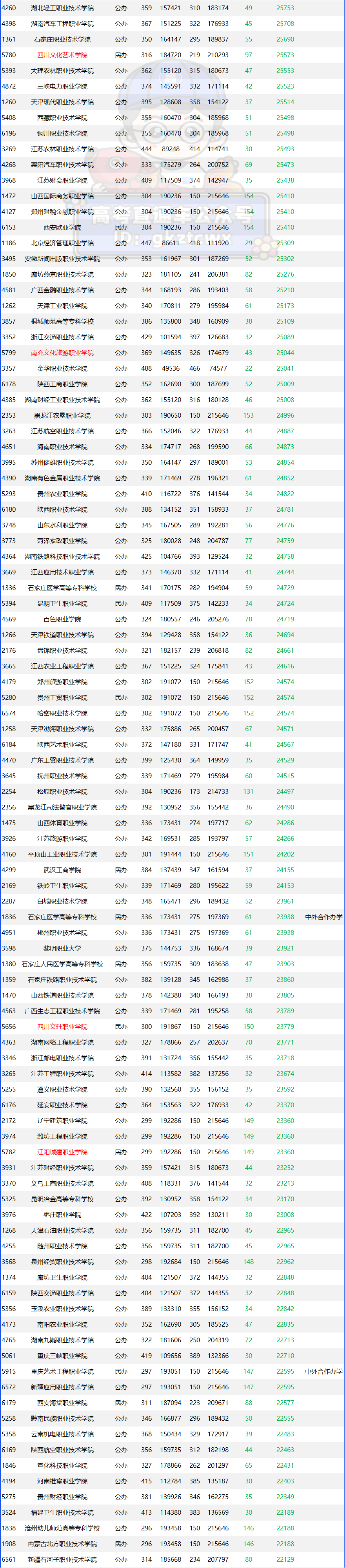Screen dimensions: 345x1568
Task: Select 黑龙江司法警官职业学院 name cell
Action: pyautogui.click(x=62, y=808)
